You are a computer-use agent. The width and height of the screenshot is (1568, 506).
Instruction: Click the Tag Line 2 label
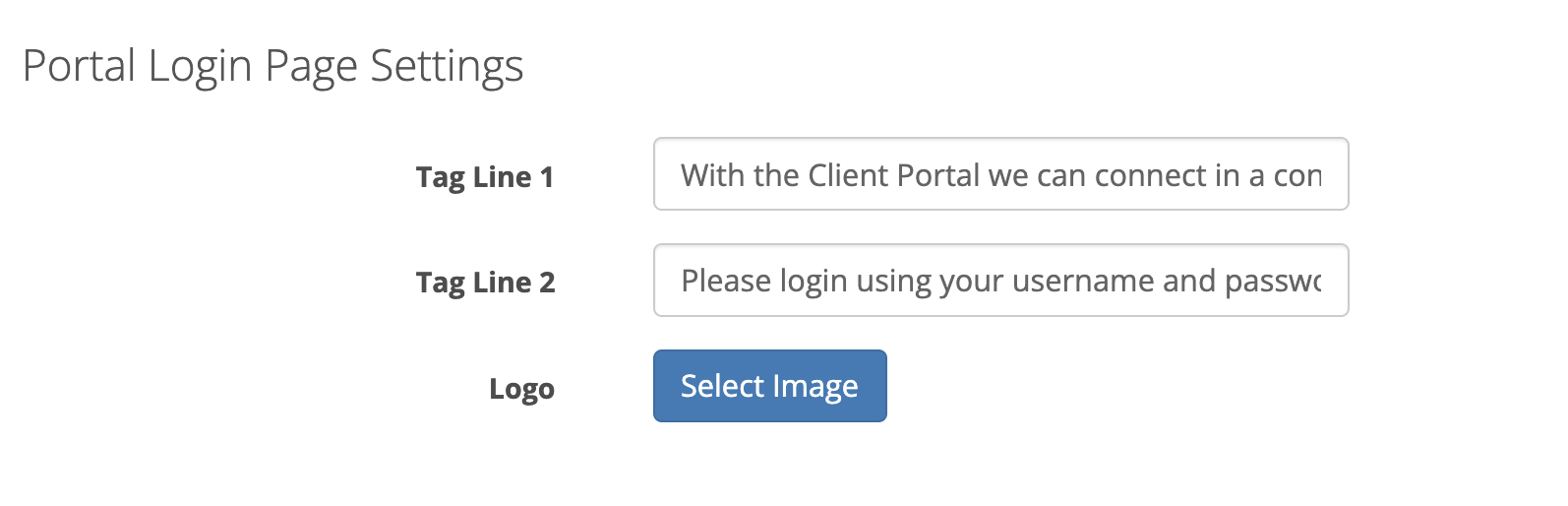point(485,283)
